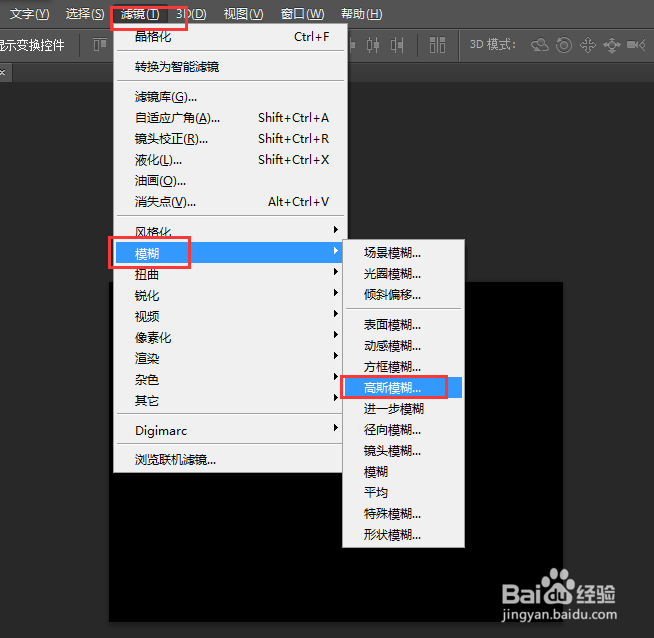
Task: Select 形状模糊... blur
Action: point(403,535)
